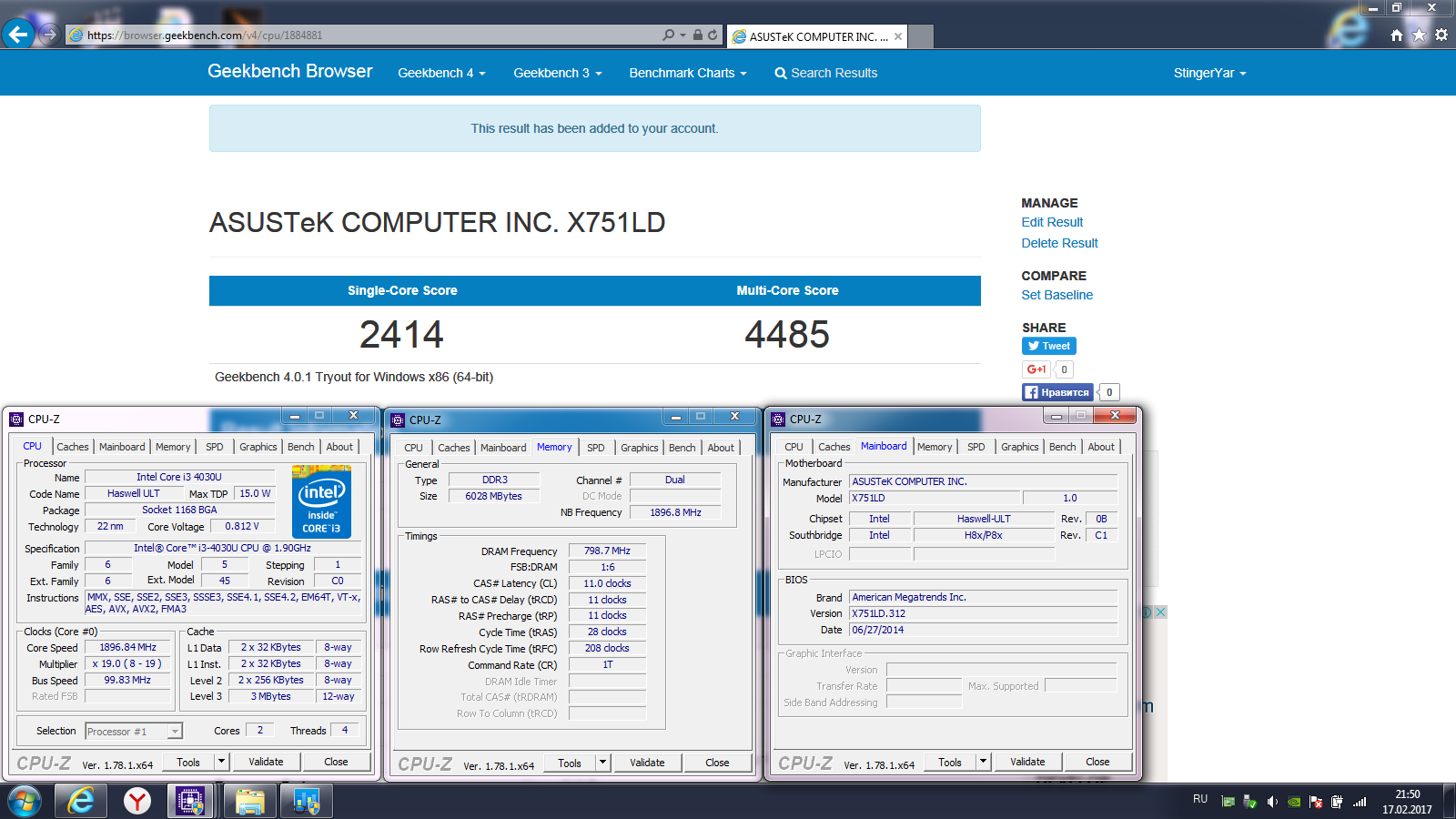This screenshot has width=1456, height=819.
Task: Click the Specification field Intel Core i3-4030U
Action: click(x=223, y=548)
